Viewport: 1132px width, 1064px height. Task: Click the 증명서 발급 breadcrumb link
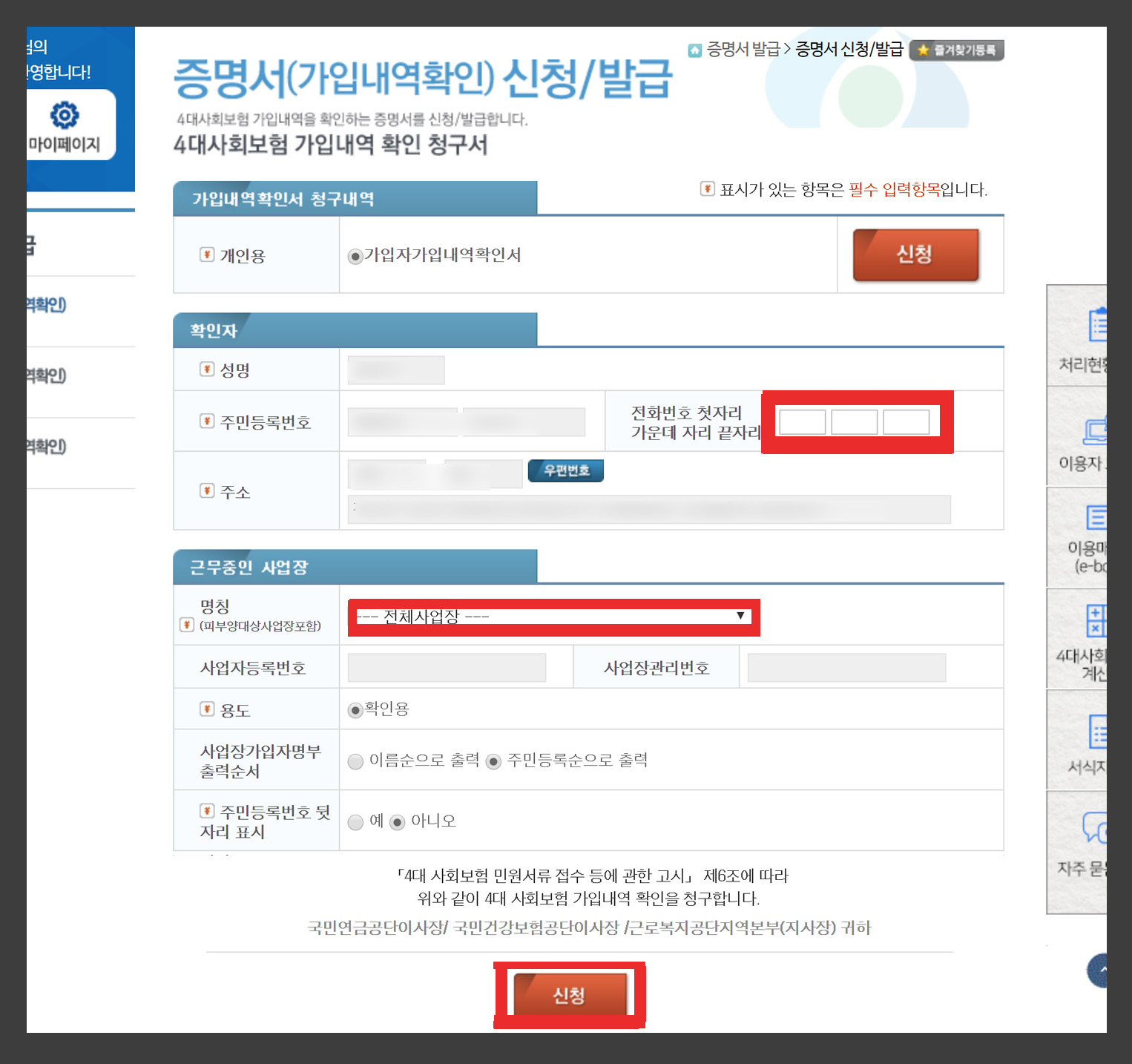tap(743, 50)
